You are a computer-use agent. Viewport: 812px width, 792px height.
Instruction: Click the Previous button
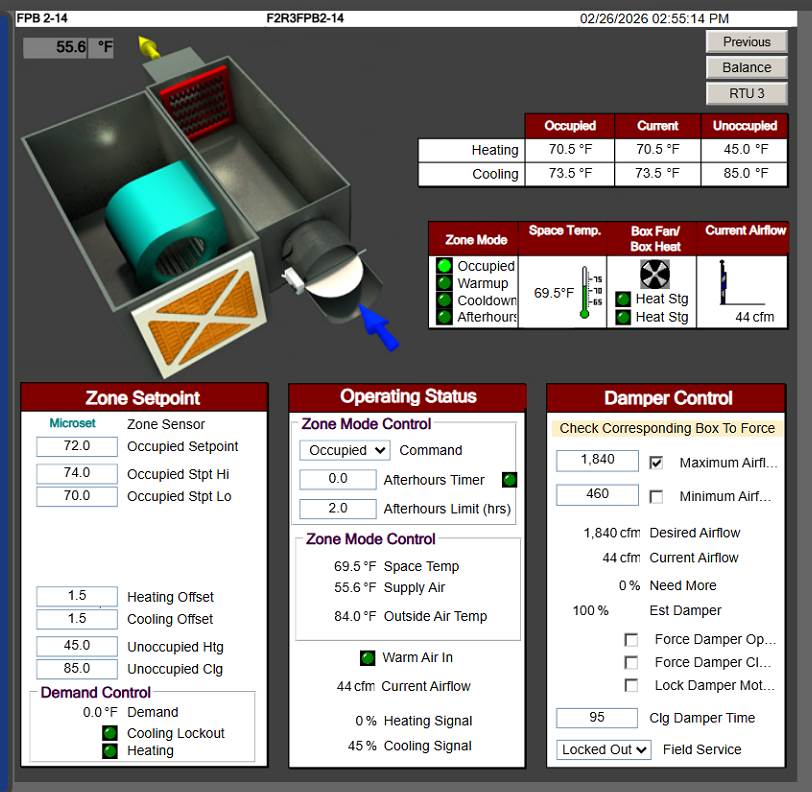tap(746, 42)
